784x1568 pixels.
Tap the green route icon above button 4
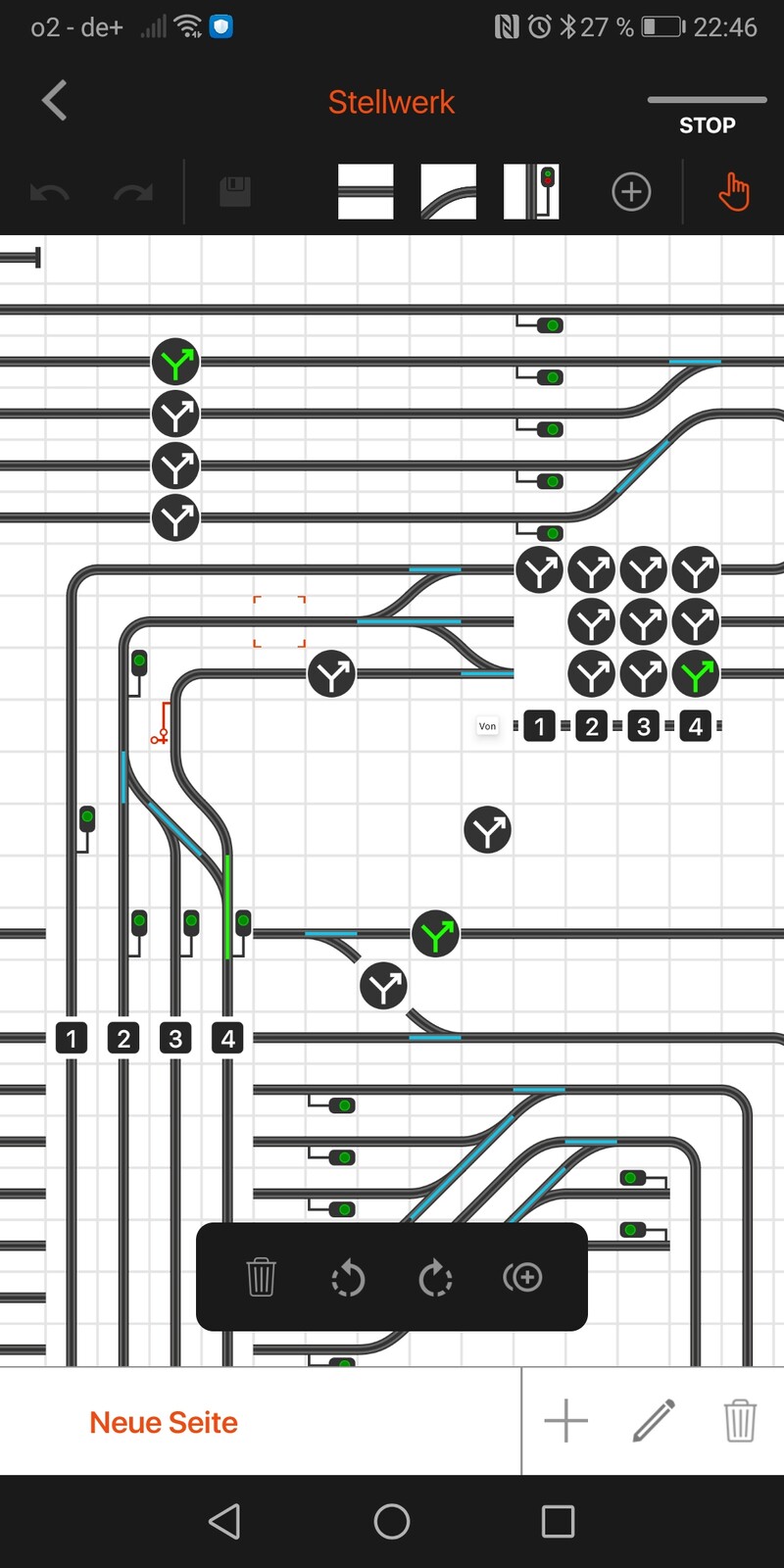pos(696,674)
